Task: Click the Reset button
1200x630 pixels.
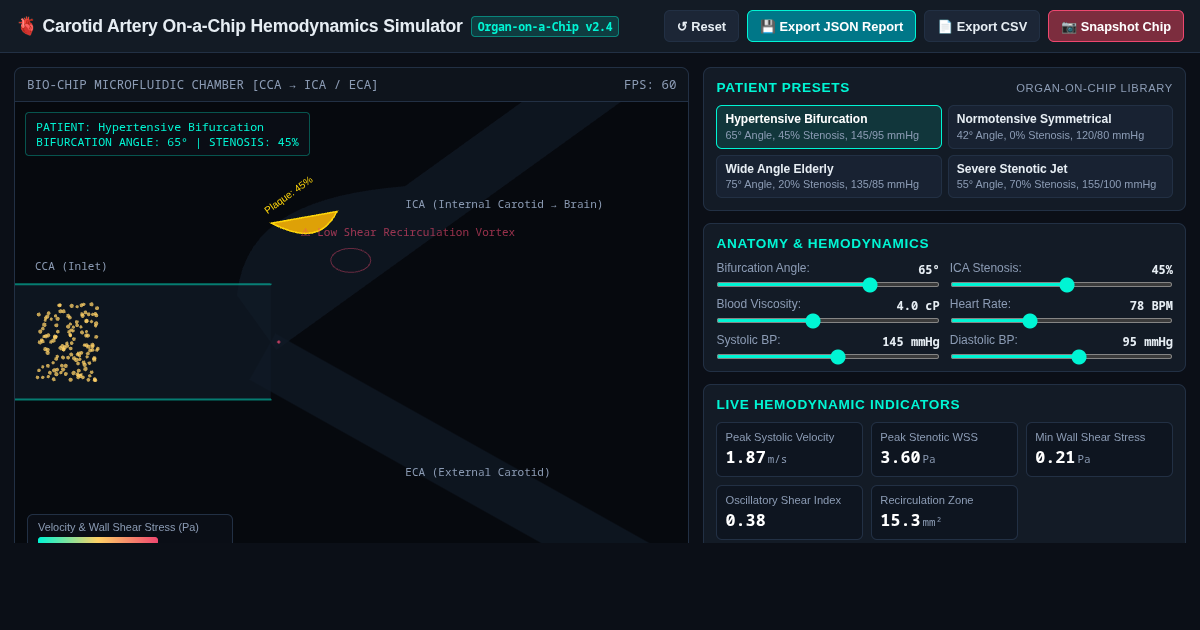Action: click(x=701, y=26)
